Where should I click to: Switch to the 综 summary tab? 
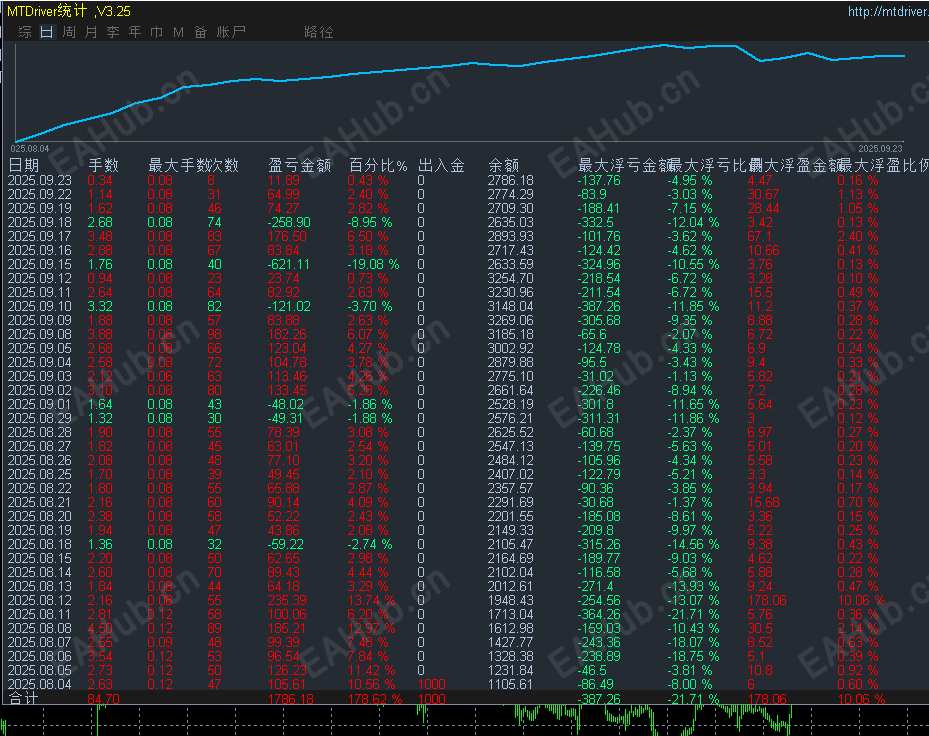point(25,32)
